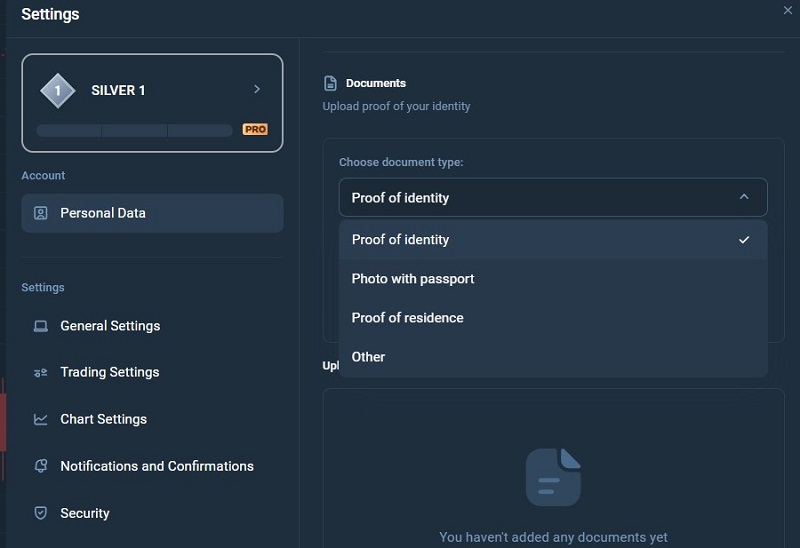Screen dimensions: 800x548
Task: Click the Trading Settings sliders icon
Action: (40, 372)
